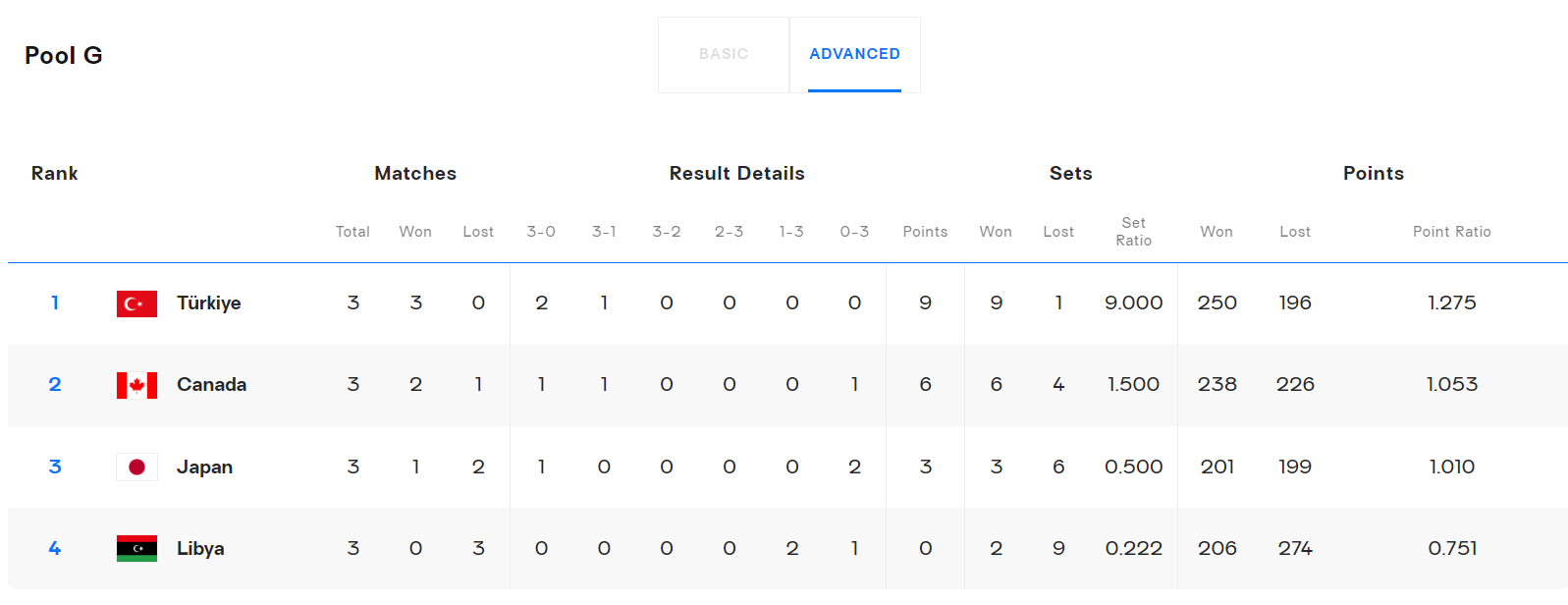Click the 3-0 column header
The image size is (1568, 605).
pyautogui.click(x=541, y=232)
